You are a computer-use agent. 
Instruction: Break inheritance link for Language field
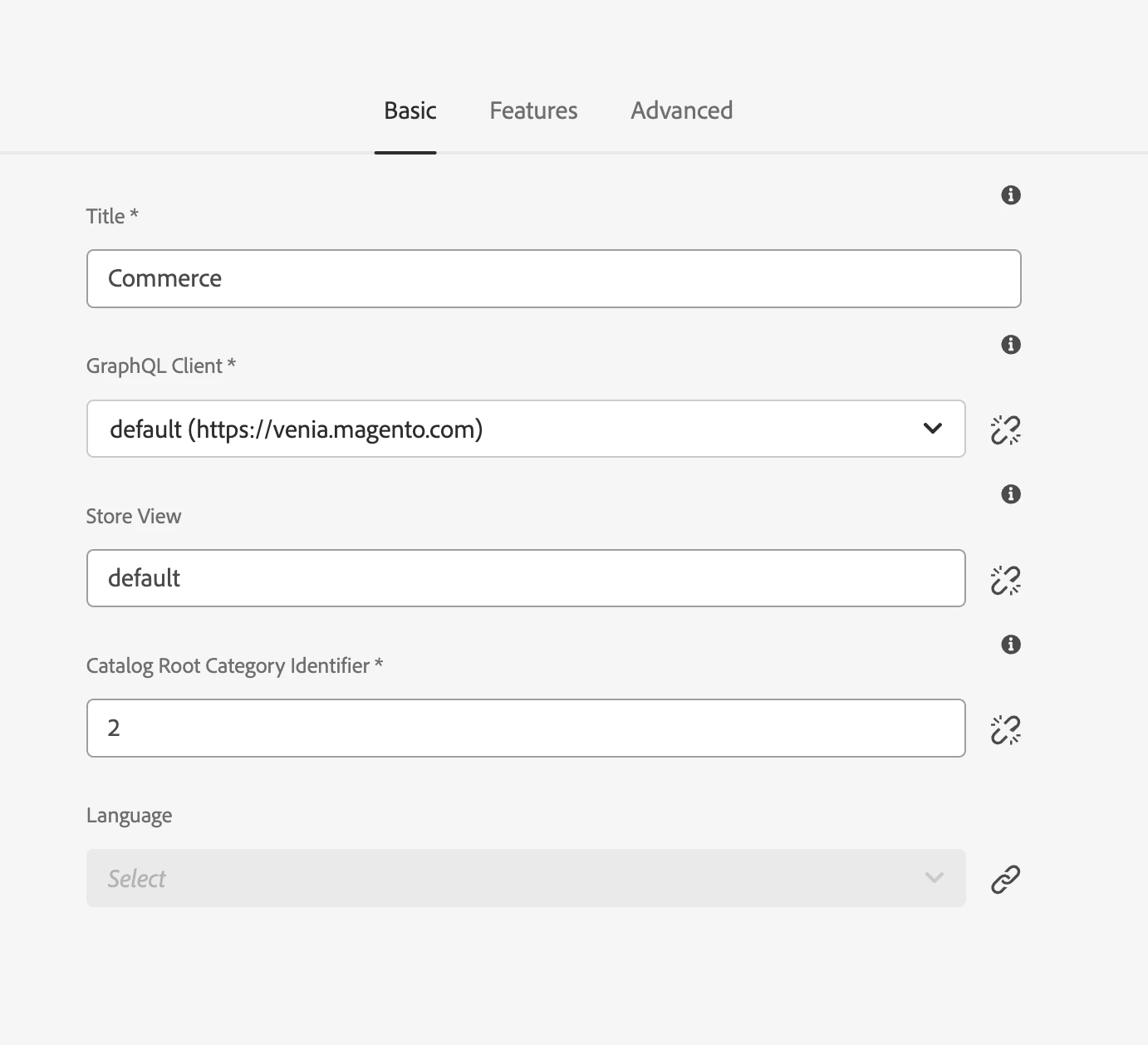(1005, 879)
